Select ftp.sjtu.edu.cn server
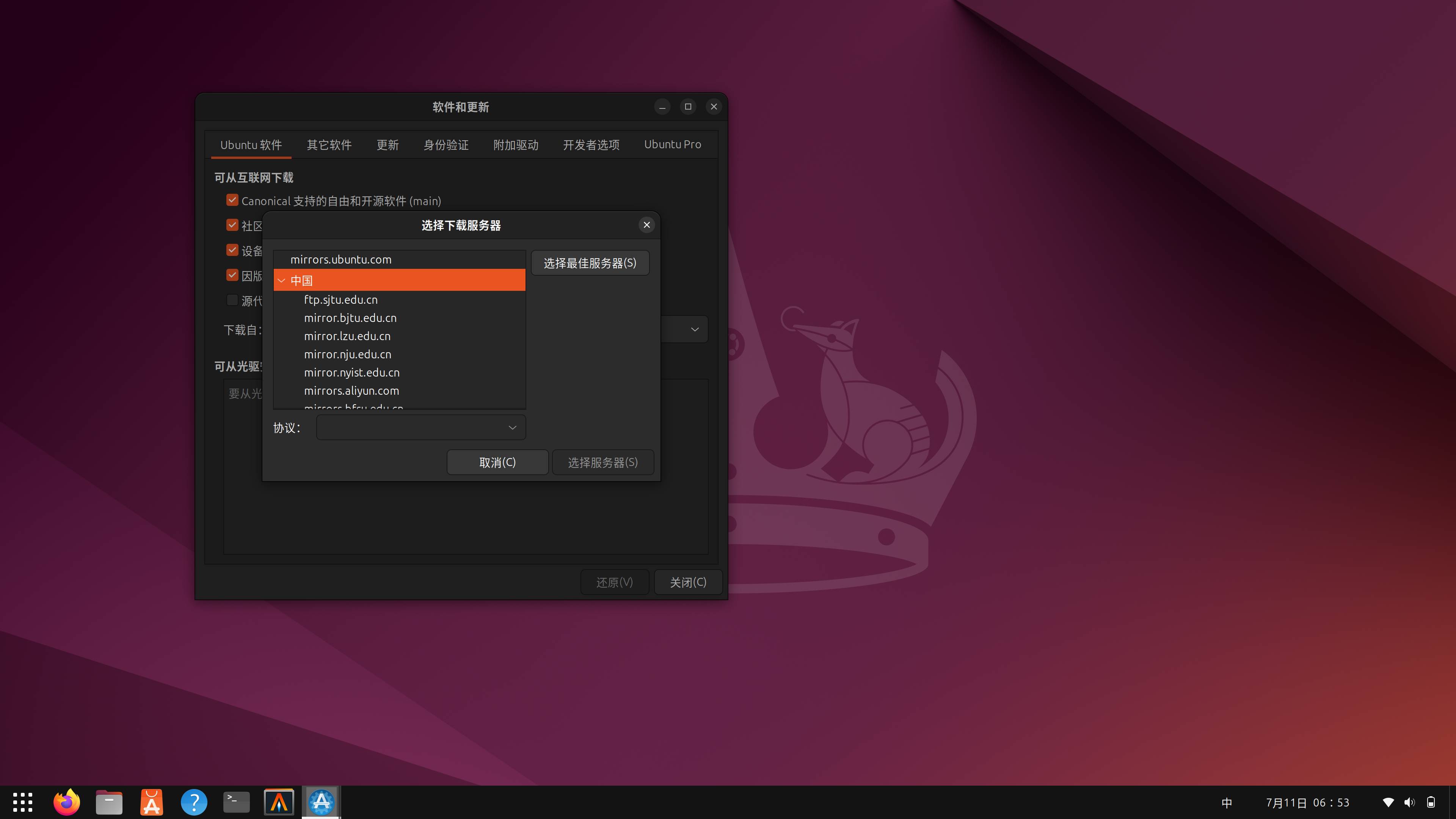Viewport: 1456px width, 819px height. point(400,300)
